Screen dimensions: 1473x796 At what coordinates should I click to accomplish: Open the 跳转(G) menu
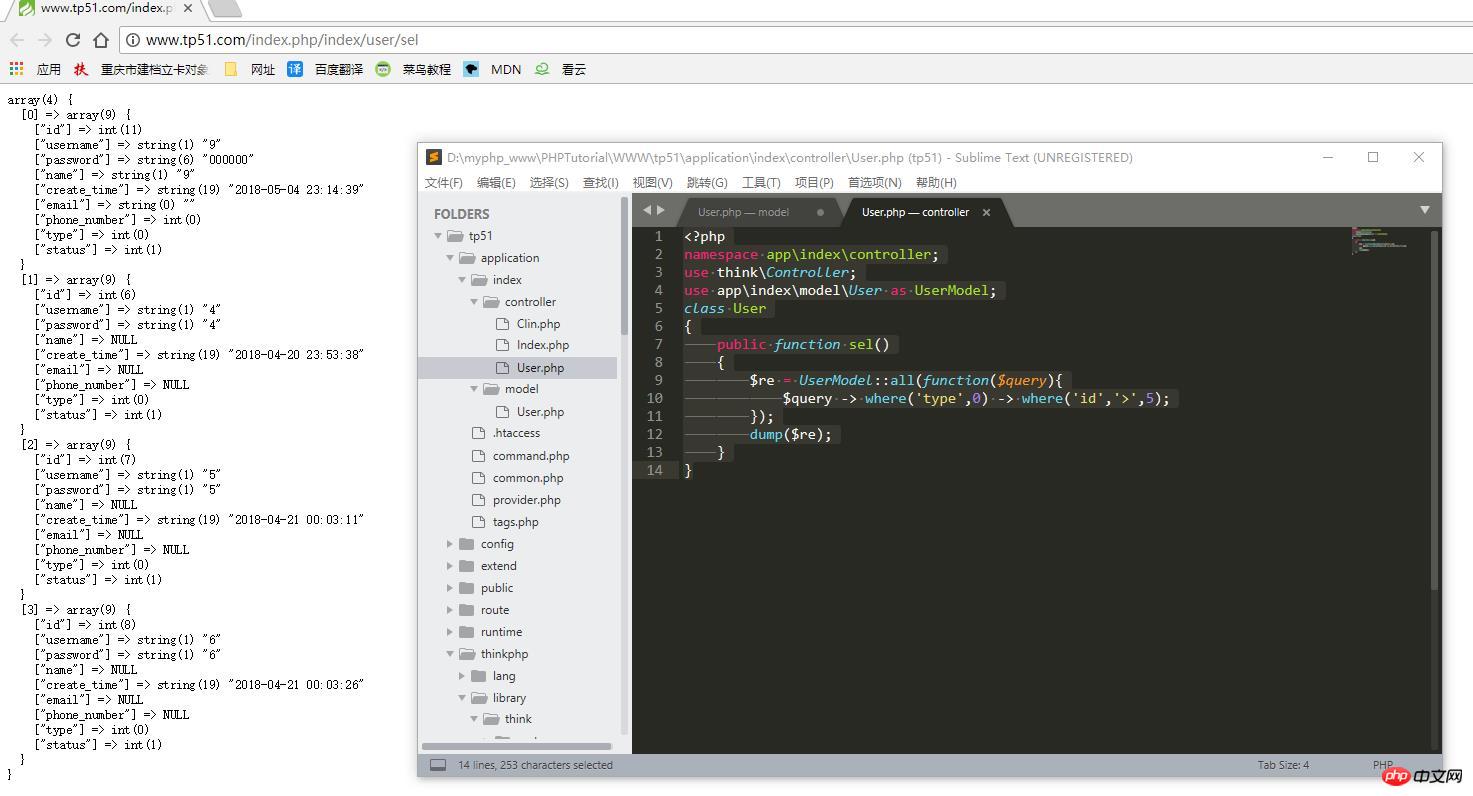(707, 182)
